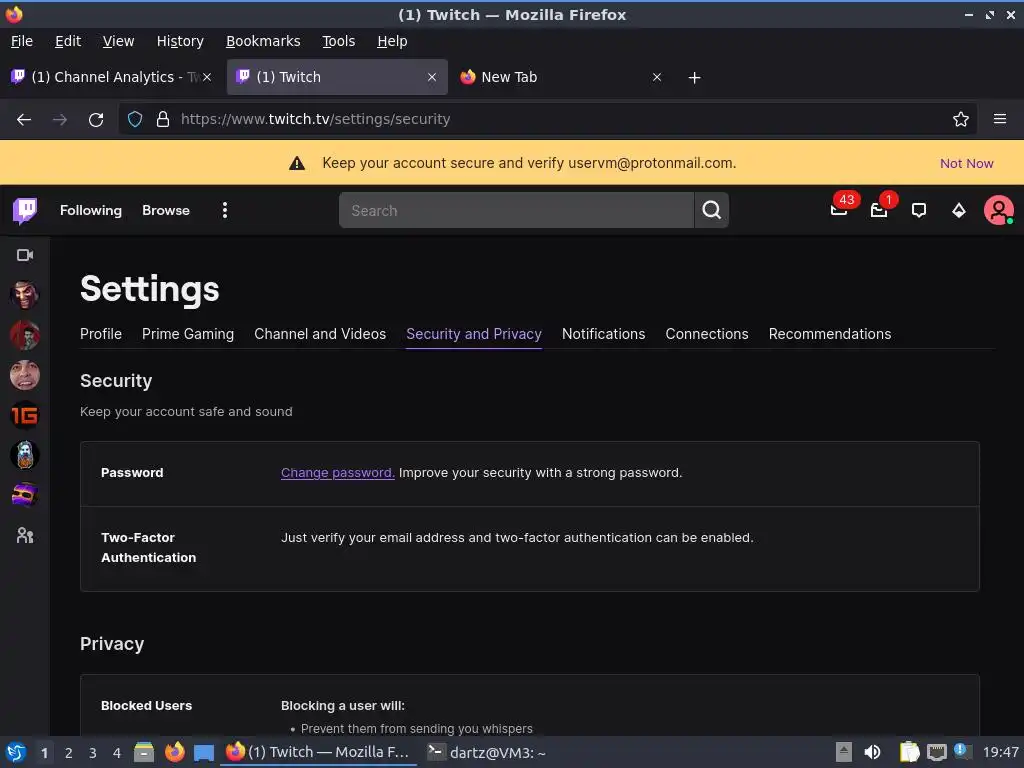The width and height of the screenshot is (1024, 768).
Task: Select the Recommendations settings tab
Action: [x=829, y=334]
